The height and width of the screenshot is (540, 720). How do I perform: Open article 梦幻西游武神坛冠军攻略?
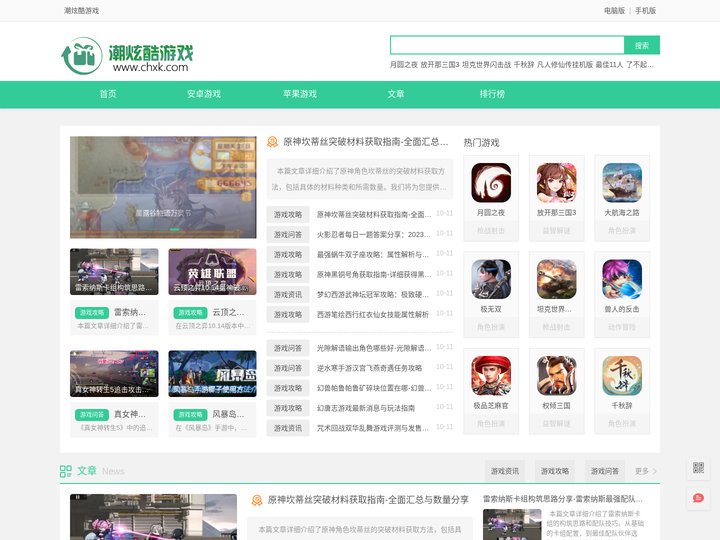[x=373, y=294]
